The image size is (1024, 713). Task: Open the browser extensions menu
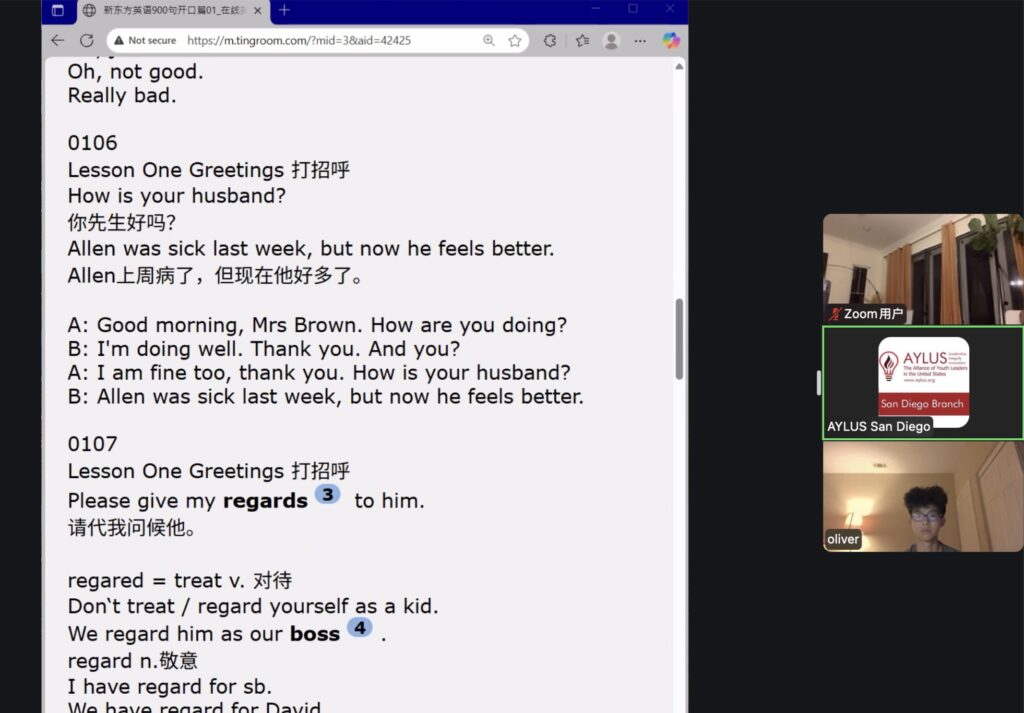[x=550, y=41]
